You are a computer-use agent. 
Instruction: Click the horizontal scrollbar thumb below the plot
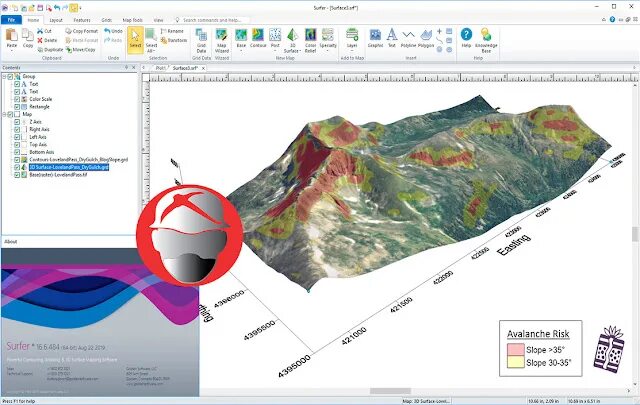tap(390, 391)
